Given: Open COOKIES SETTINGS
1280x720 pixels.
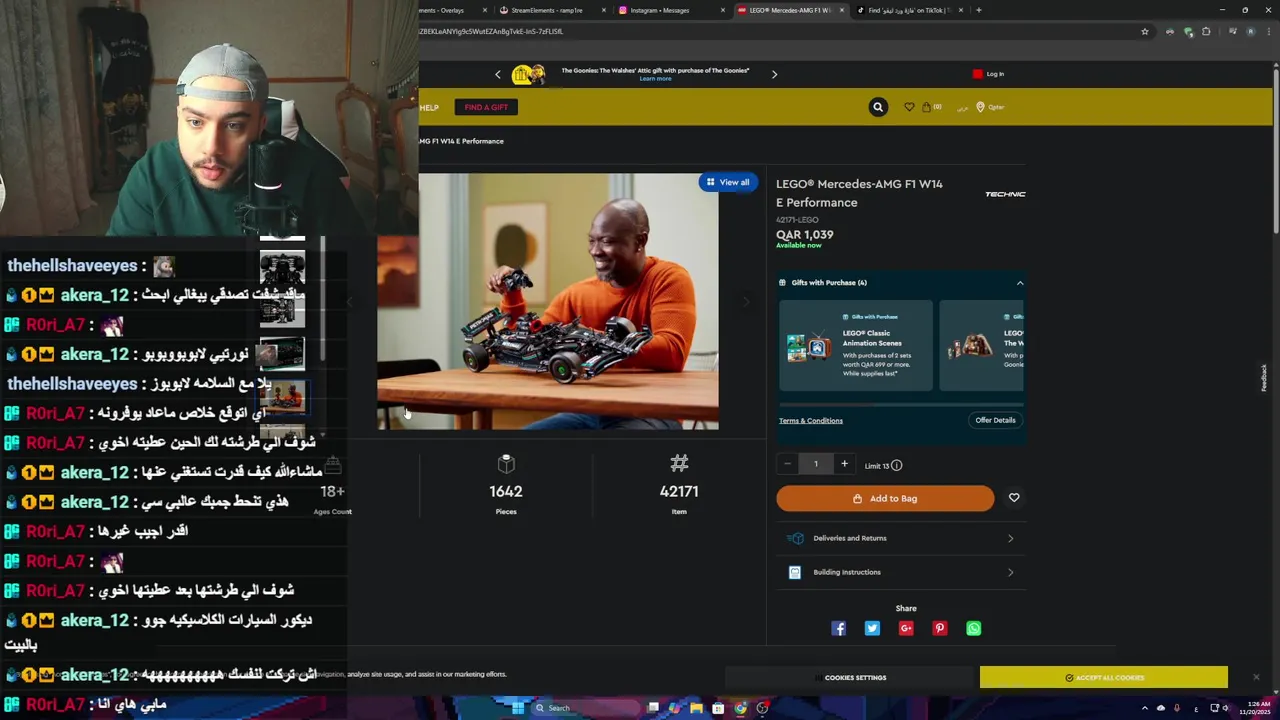Looking at the screenshot, I should point(850,677).
